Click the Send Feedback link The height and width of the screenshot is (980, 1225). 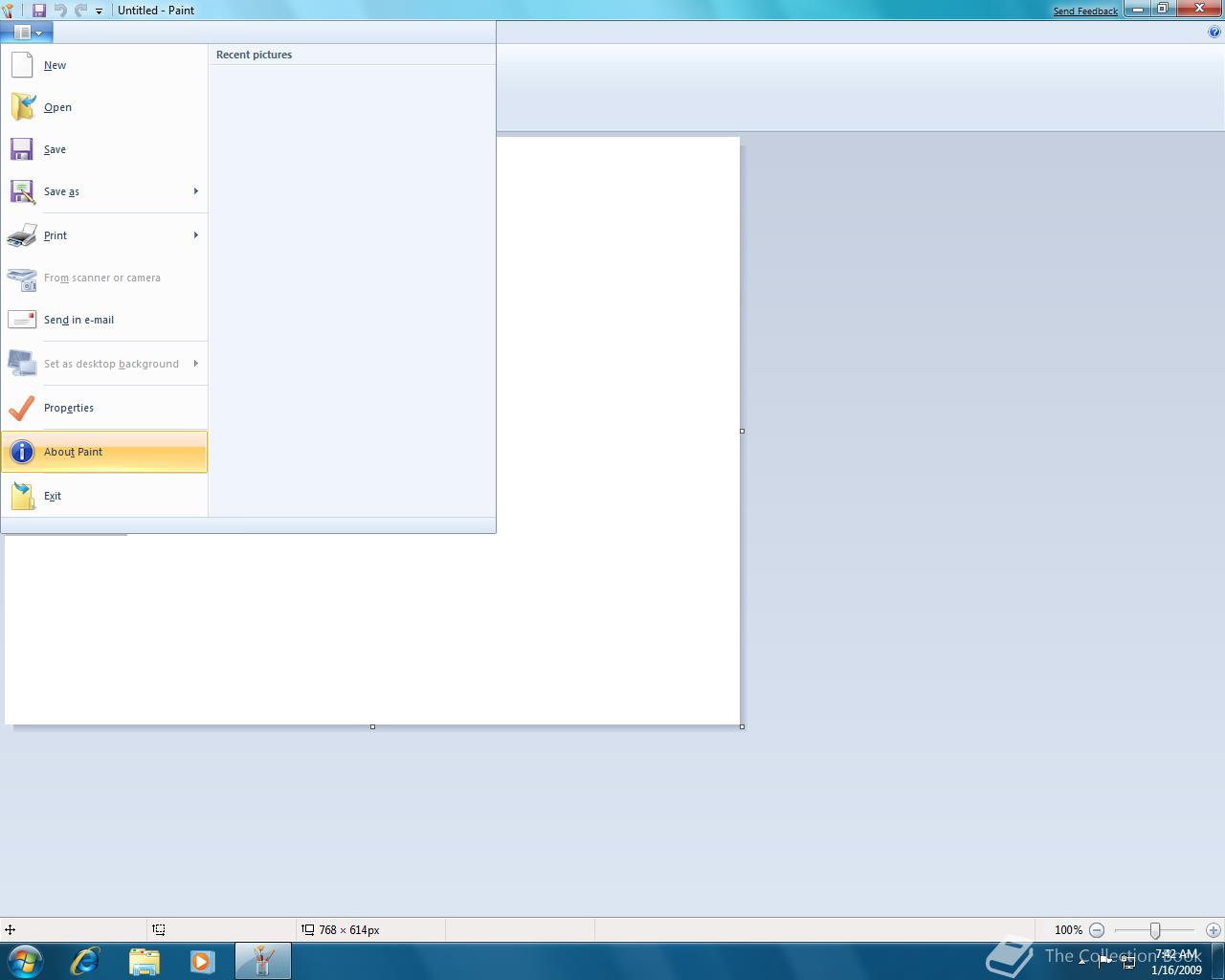pos(1085,11)
